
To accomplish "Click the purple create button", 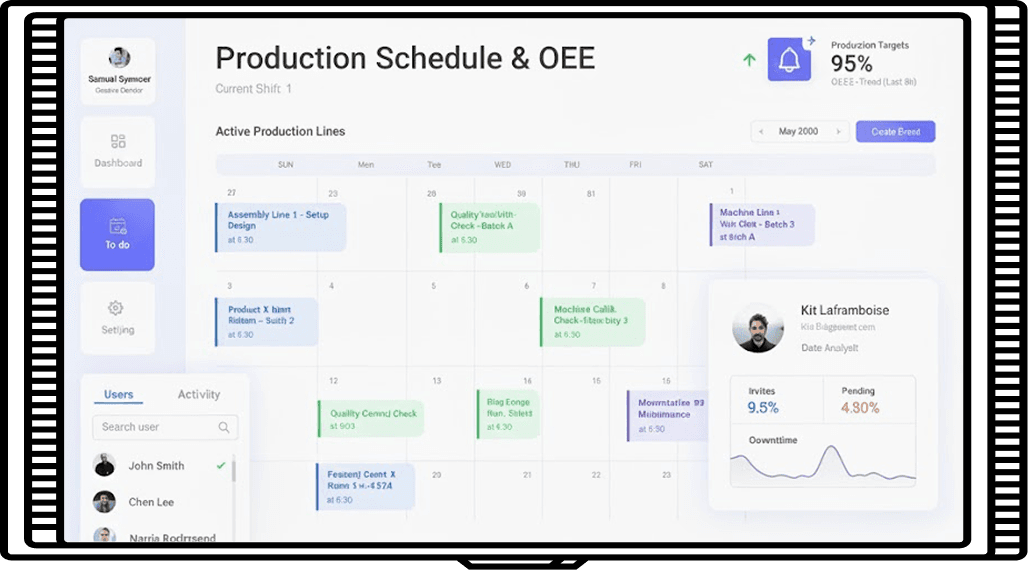I will pyautogui.click(x=895, y=131).
